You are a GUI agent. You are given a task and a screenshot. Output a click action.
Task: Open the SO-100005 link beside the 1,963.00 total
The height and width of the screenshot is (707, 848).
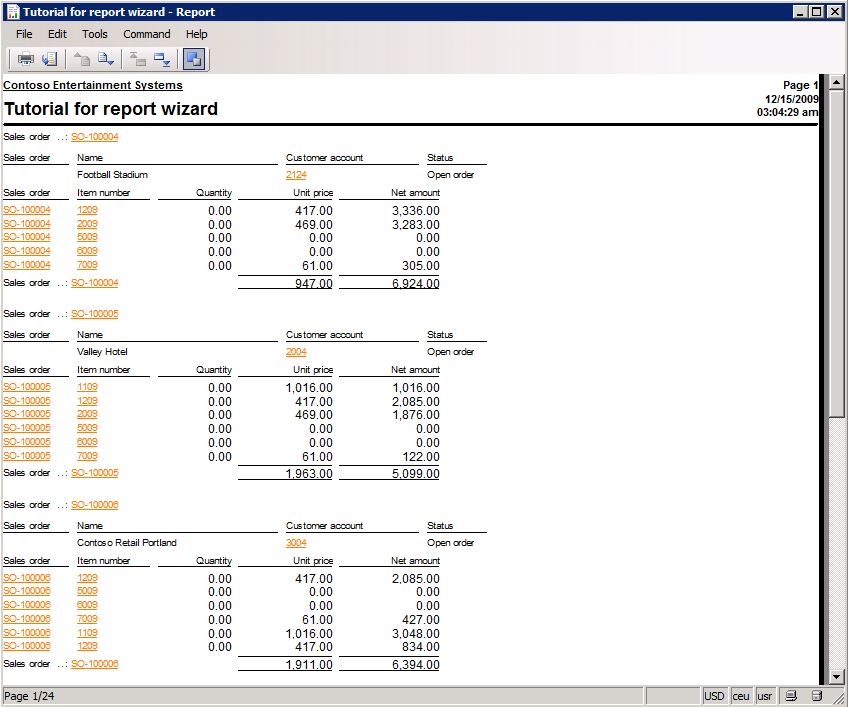[x=95, y=473]
